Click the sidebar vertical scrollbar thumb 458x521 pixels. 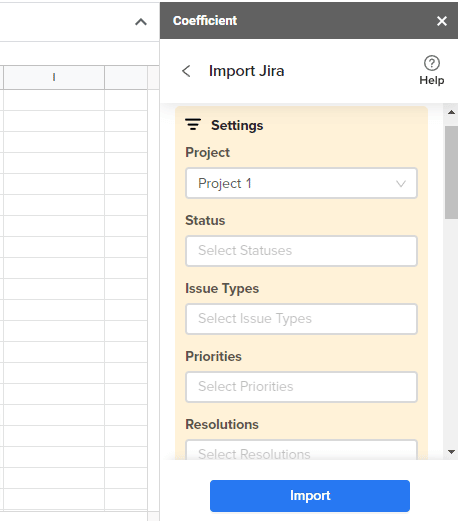pyautogui.click(x=451, y=172)
